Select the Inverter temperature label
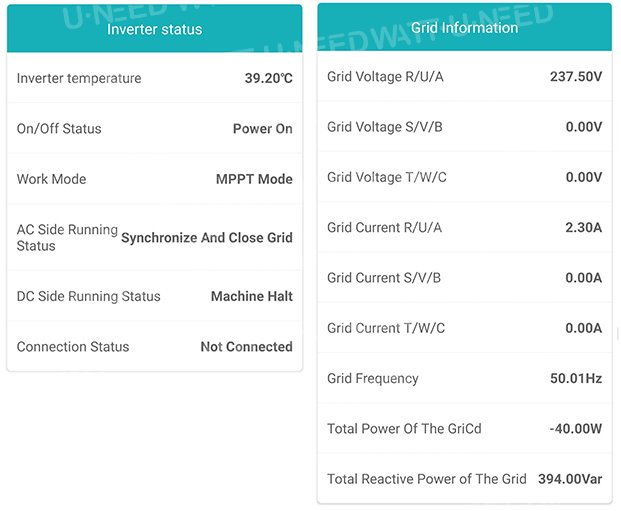This screenshot has height=511, width=621. 79,78
